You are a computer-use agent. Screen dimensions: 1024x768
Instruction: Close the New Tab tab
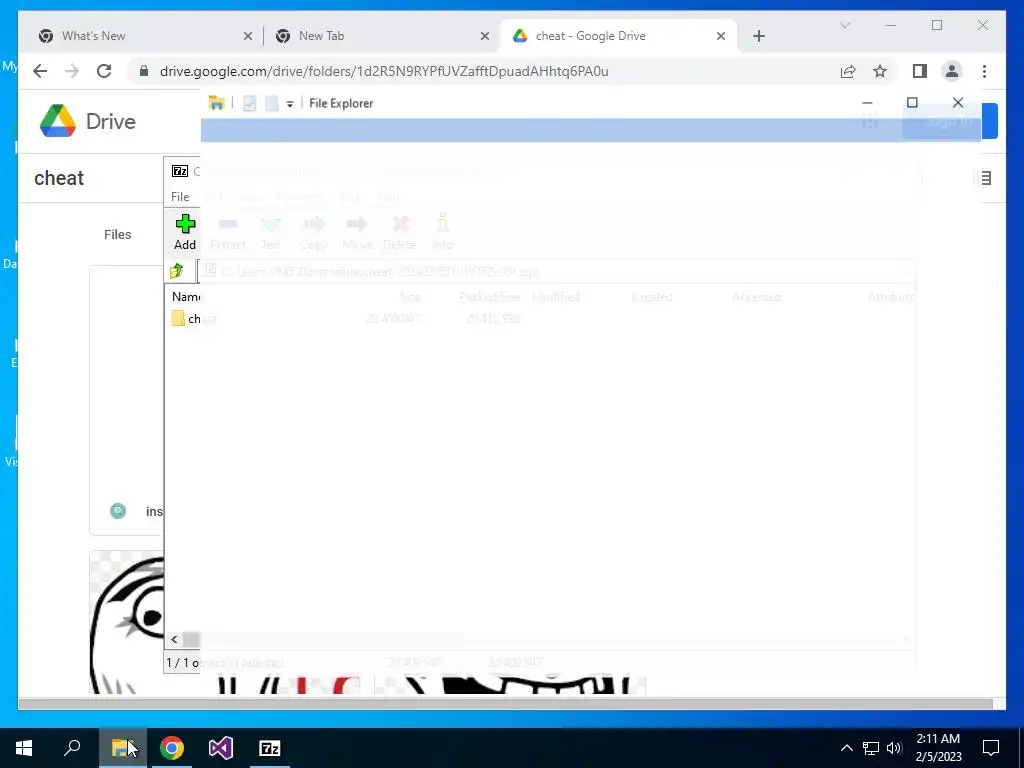pyautogui.click(x=485, y=37)
